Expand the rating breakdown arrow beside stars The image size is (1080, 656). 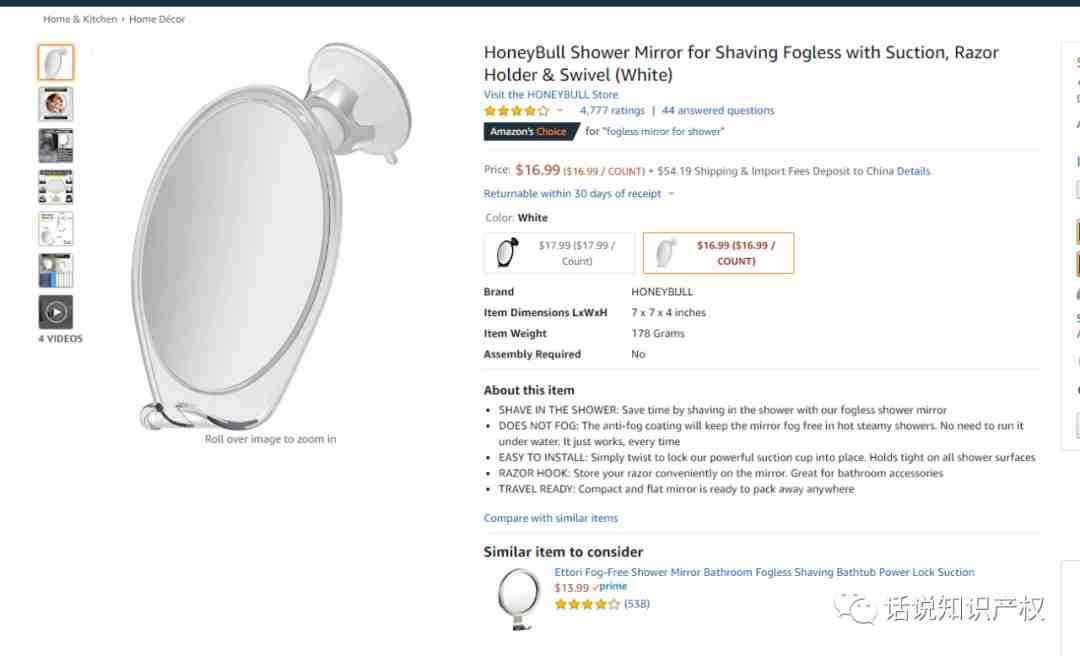pos(560,110)
